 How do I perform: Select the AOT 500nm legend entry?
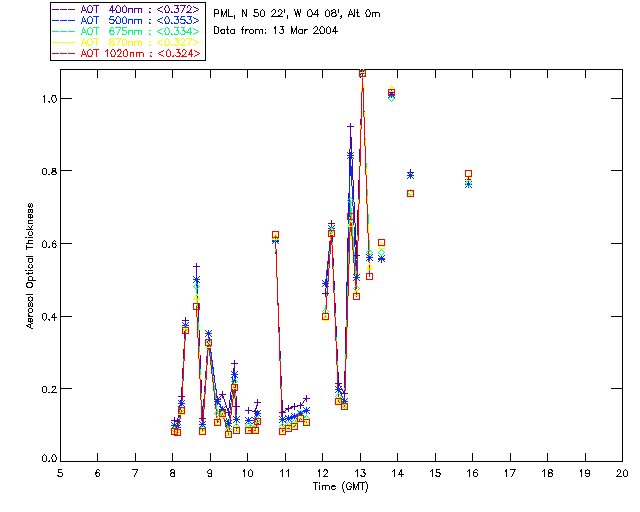pos(127,20)
